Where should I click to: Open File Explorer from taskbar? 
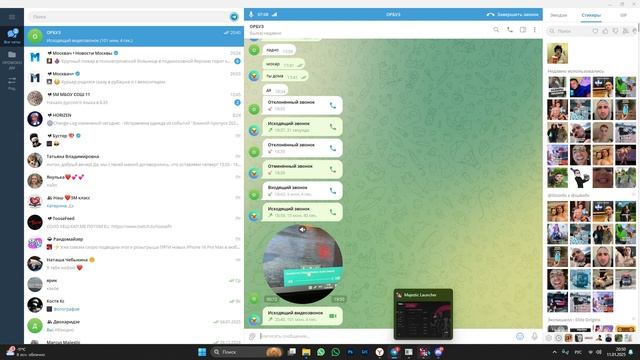click(x=306, y=352)
